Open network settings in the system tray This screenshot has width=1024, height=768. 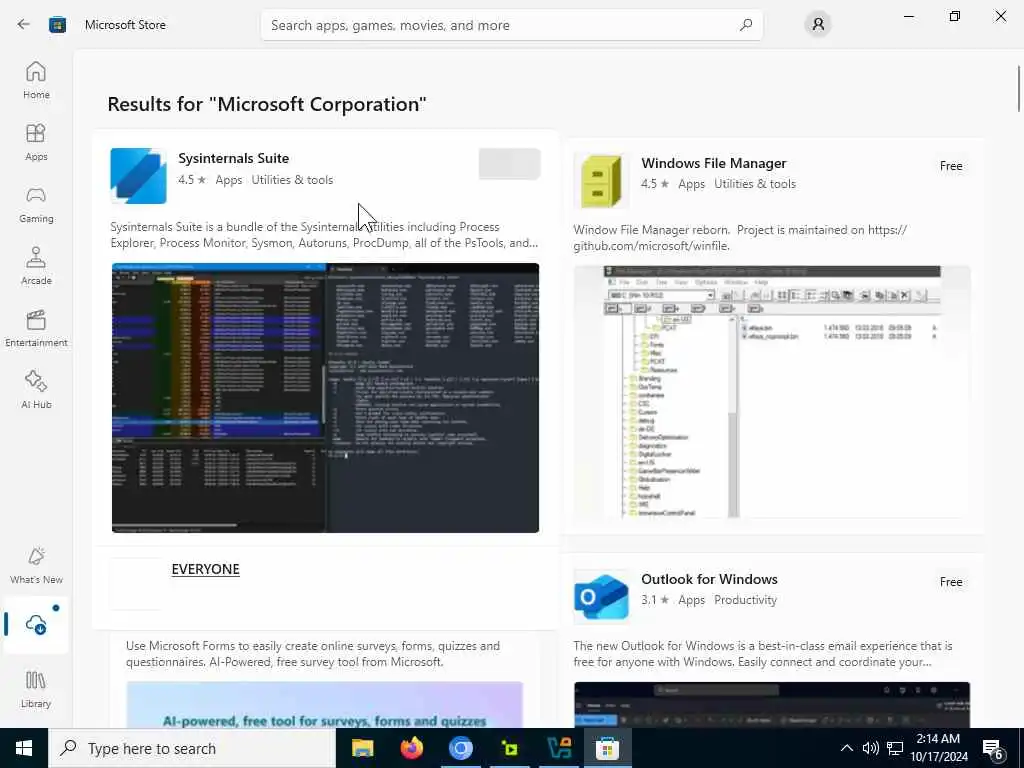coord(895,748)
